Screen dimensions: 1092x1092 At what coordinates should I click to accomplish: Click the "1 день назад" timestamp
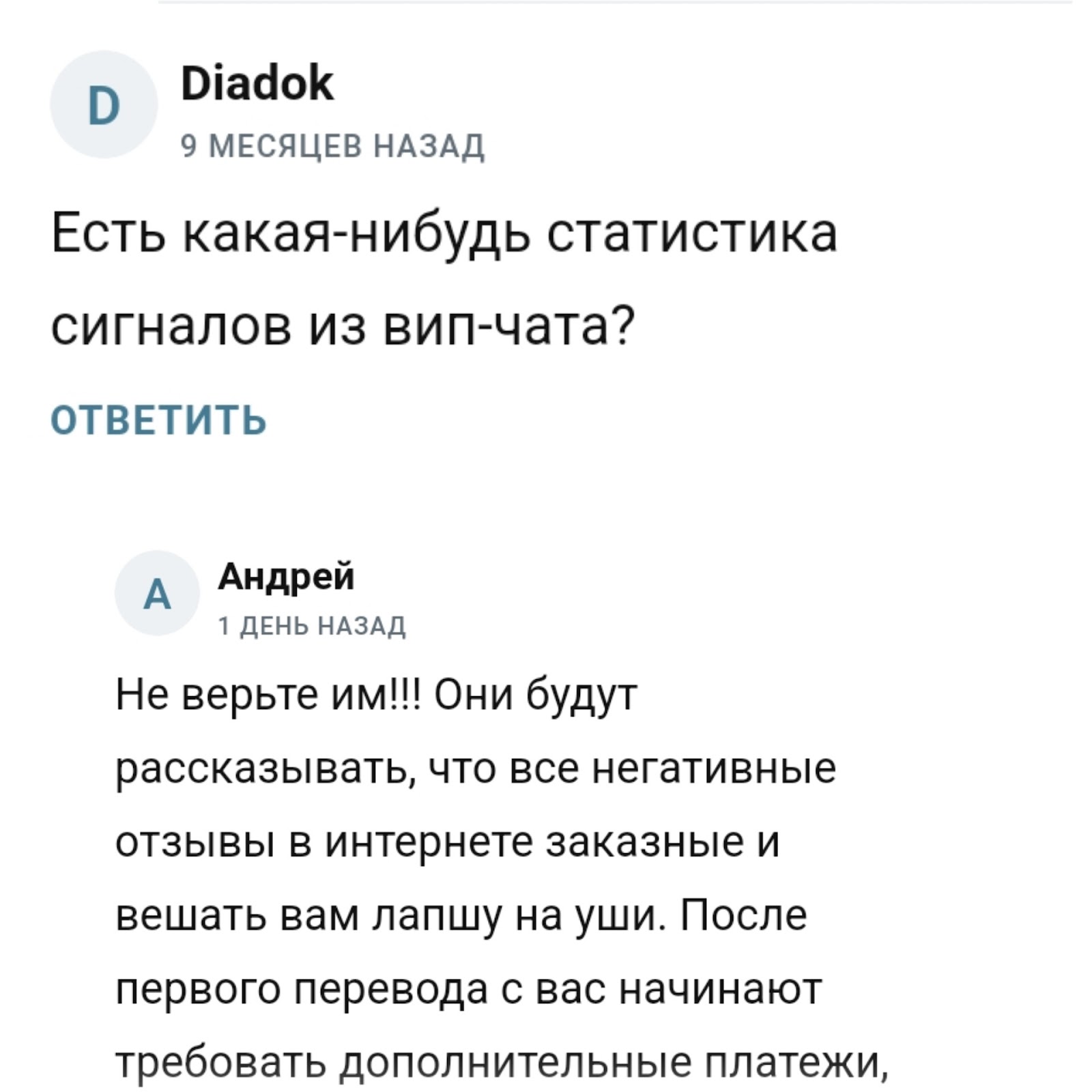(312, 625)
